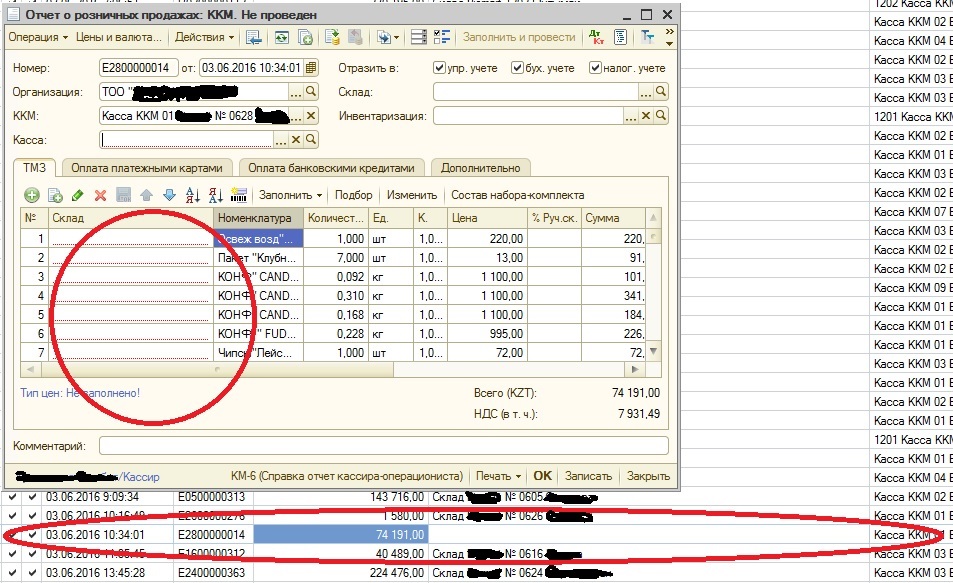Click the Дт/Кт postings icon
Image resolution: width=953 pixels, height=583 pixels.
click(x=596, y=37)
